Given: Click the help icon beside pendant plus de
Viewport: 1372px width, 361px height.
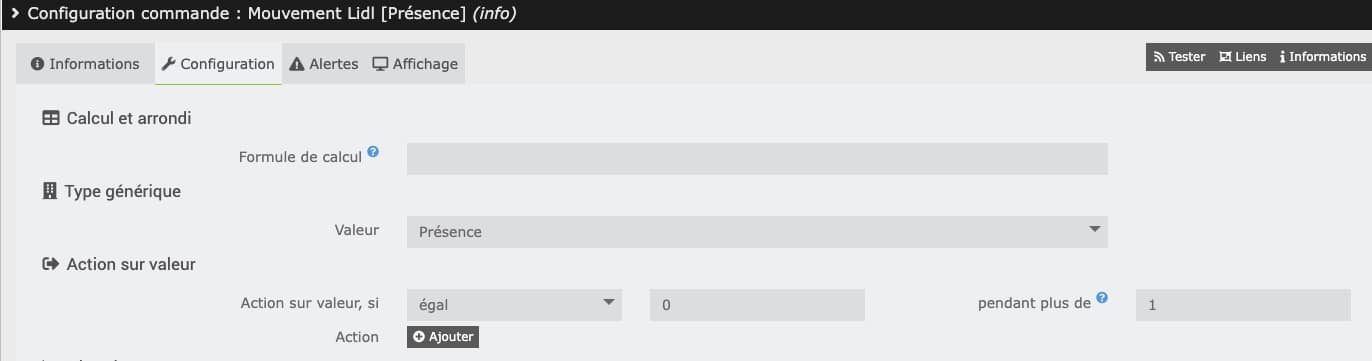Looking at the screenshot, I should click(1102, 298).
